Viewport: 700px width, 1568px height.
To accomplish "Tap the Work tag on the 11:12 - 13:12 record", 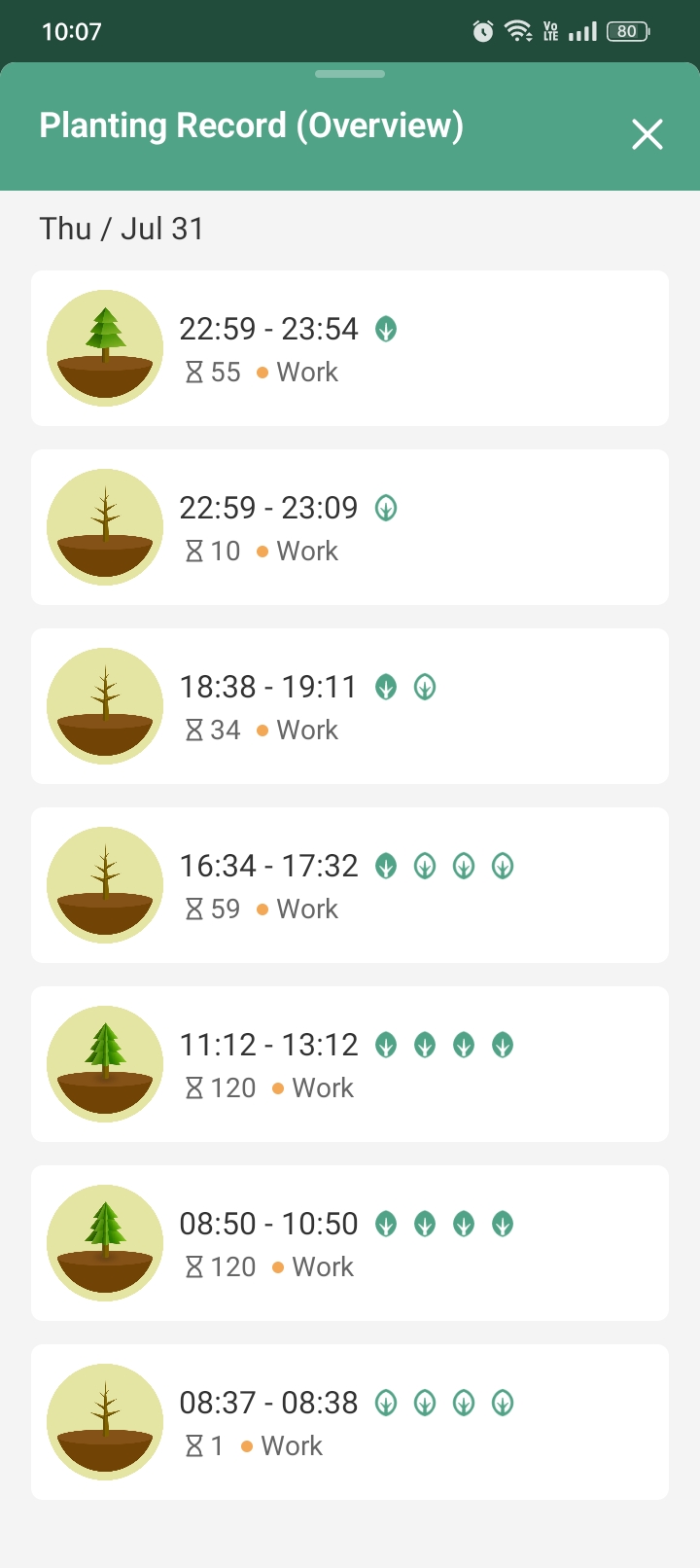I will pyautogui.click(x=323, y=1088).
